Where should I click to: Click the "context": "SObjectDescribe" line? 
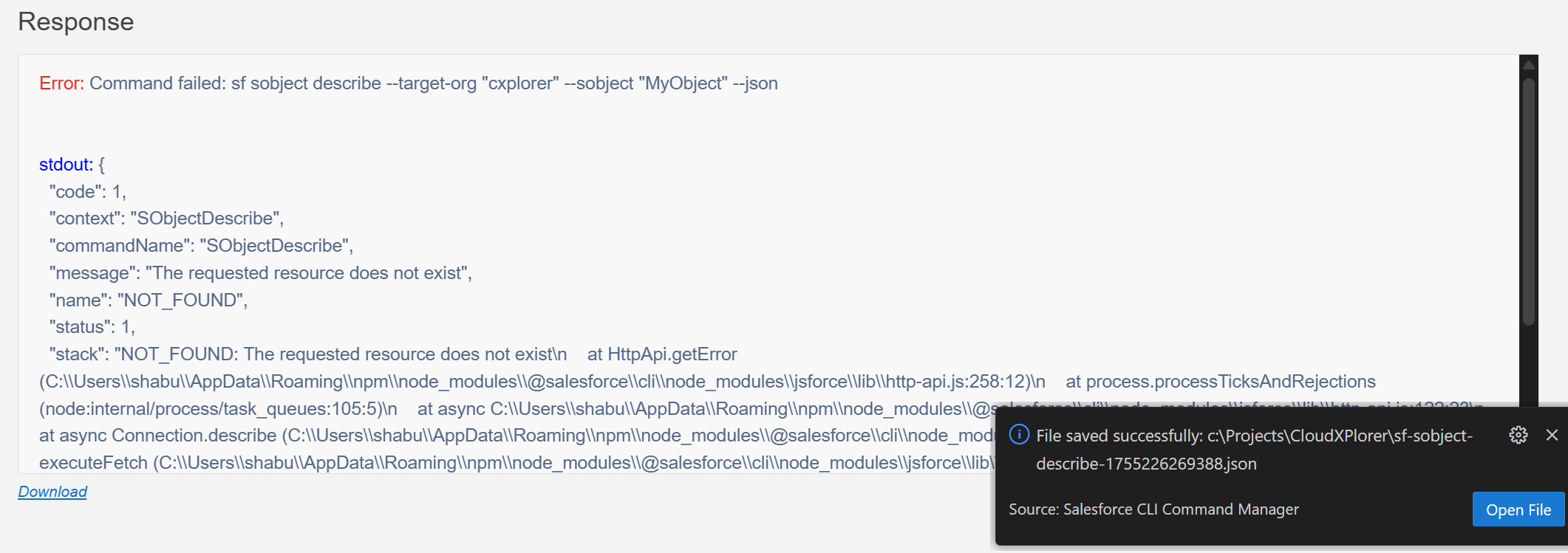[x=166, y=219]
